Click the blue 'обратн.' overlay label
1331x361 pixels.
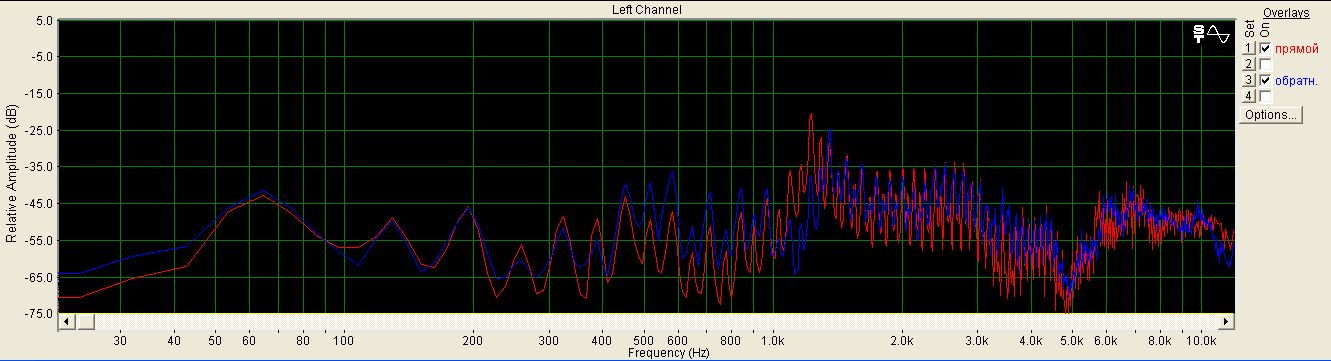coord(1297,81)
